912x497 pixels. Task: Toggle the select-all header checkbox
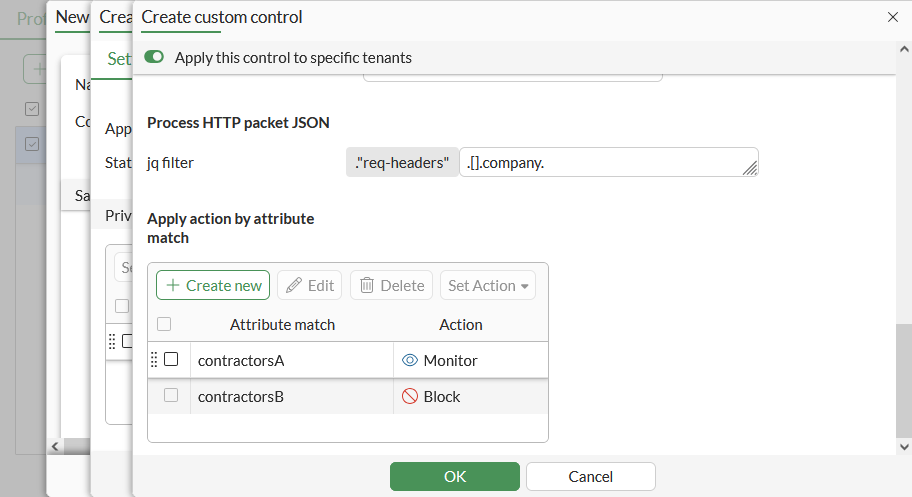pyautogui.click(x=165, y=324)
